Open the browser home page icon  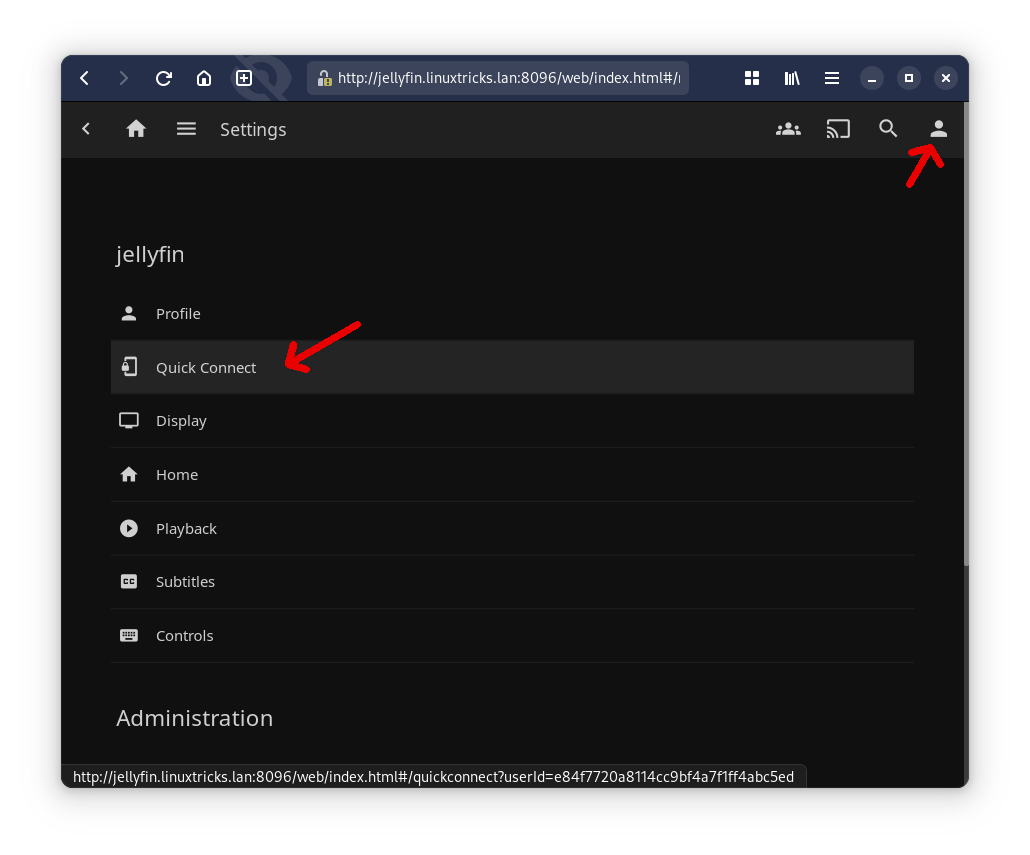(x=204, y=78)
